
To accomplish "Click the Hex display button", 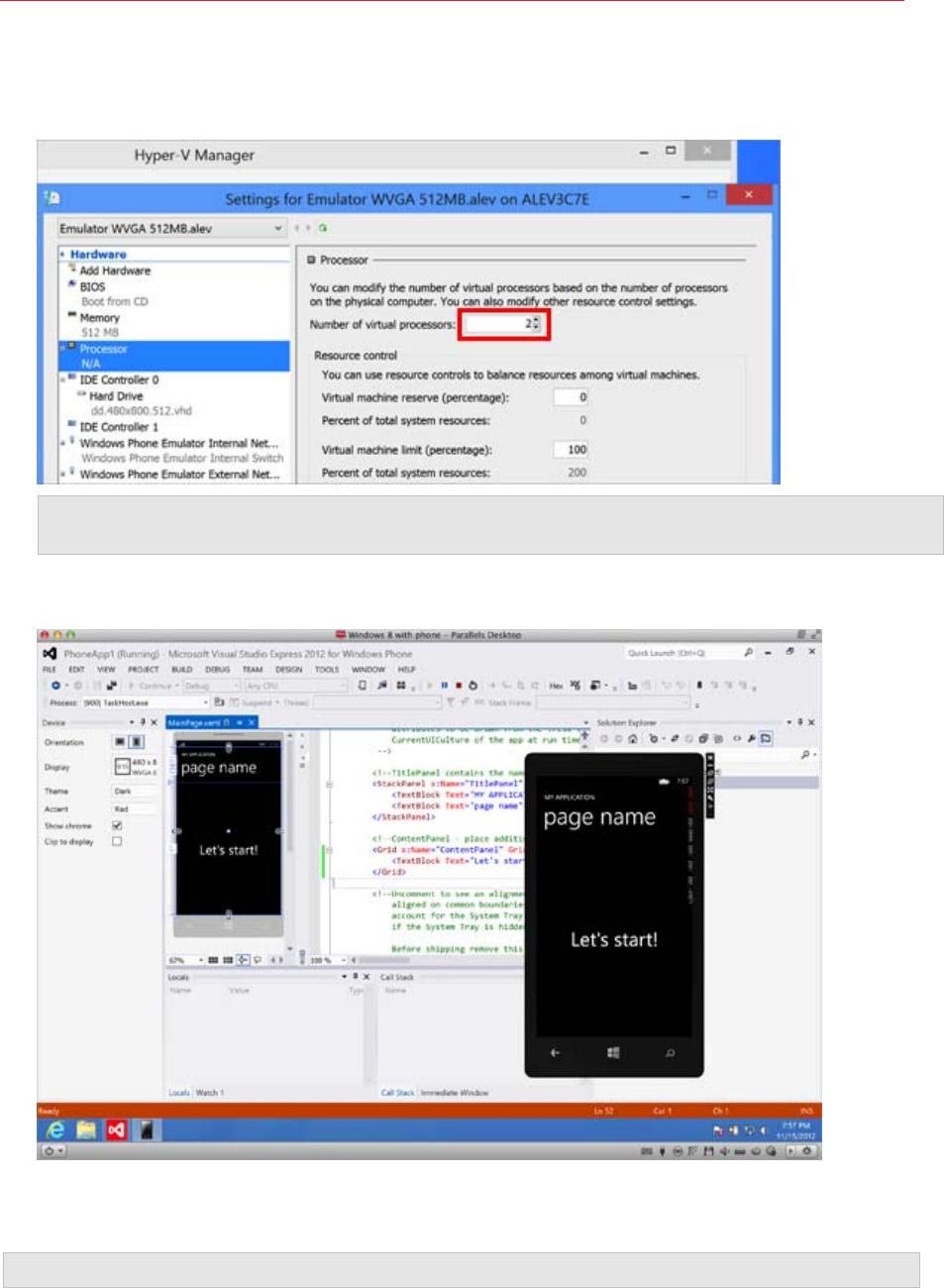I will (x=556, y=686).
